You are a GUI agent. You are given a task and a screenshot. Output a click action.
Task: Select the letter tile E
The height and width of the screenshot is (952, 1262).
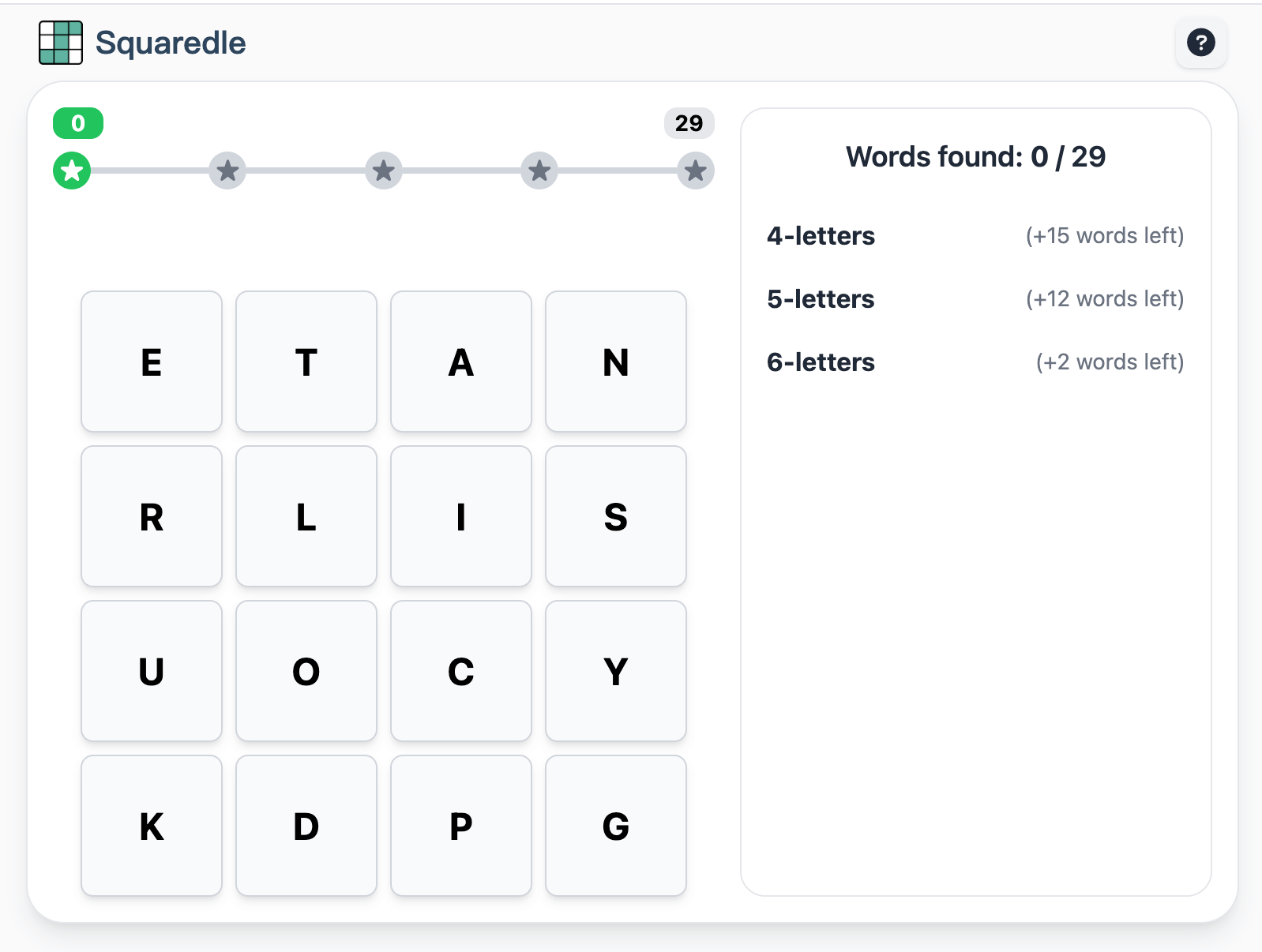[x=151, y=362]
